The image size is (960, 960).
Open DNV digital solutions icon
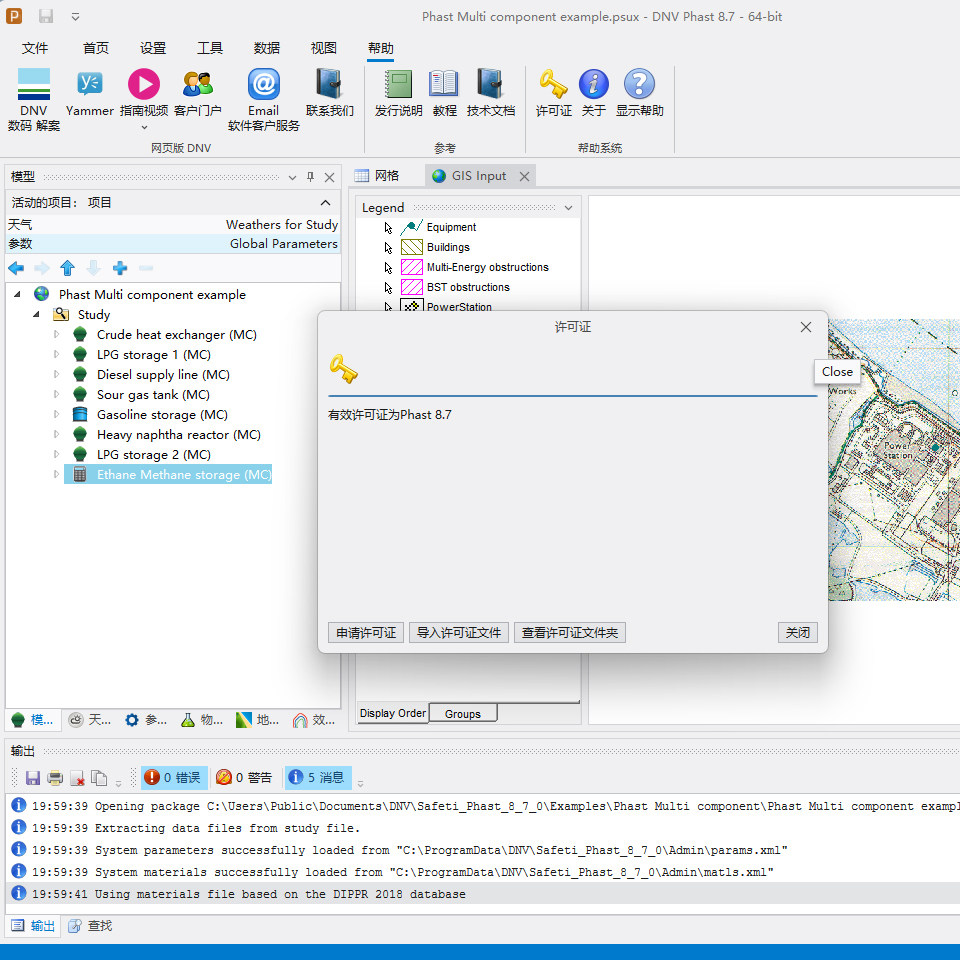pos(34,84)
